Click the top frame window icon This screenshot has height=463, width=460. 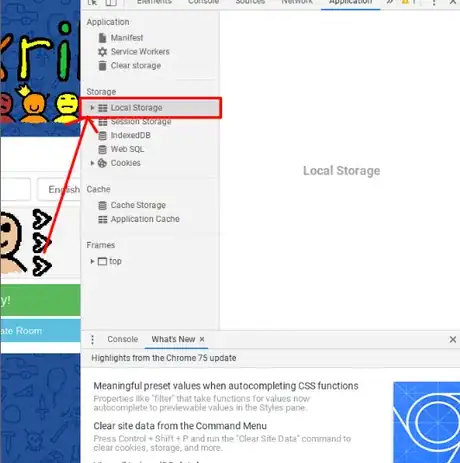[102, 261]
